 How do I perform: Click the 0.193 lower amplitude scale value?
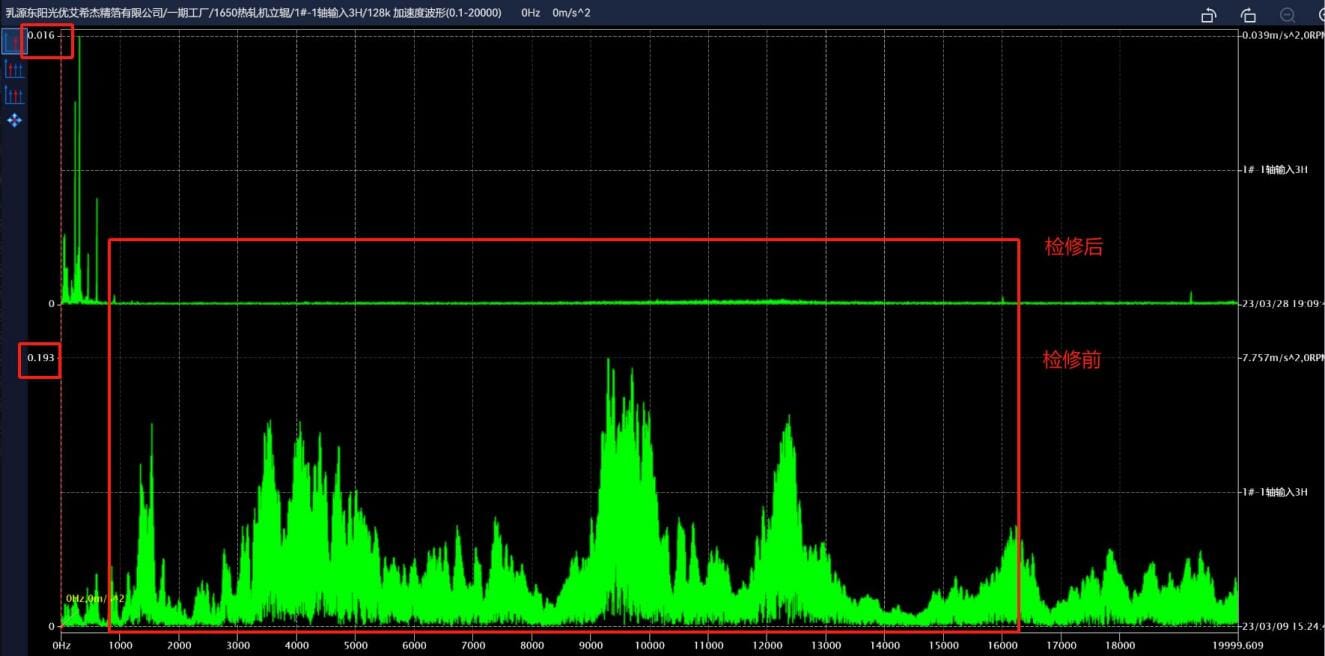[40, 357]
